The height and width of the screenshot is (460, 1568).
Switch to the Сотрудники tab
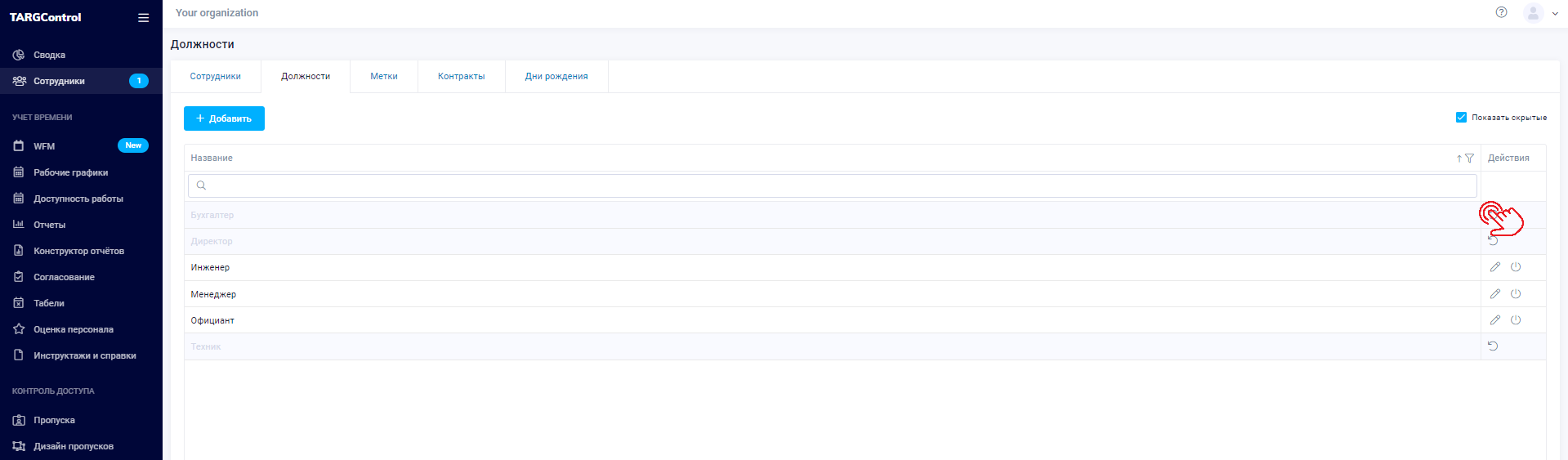point(216,76)
